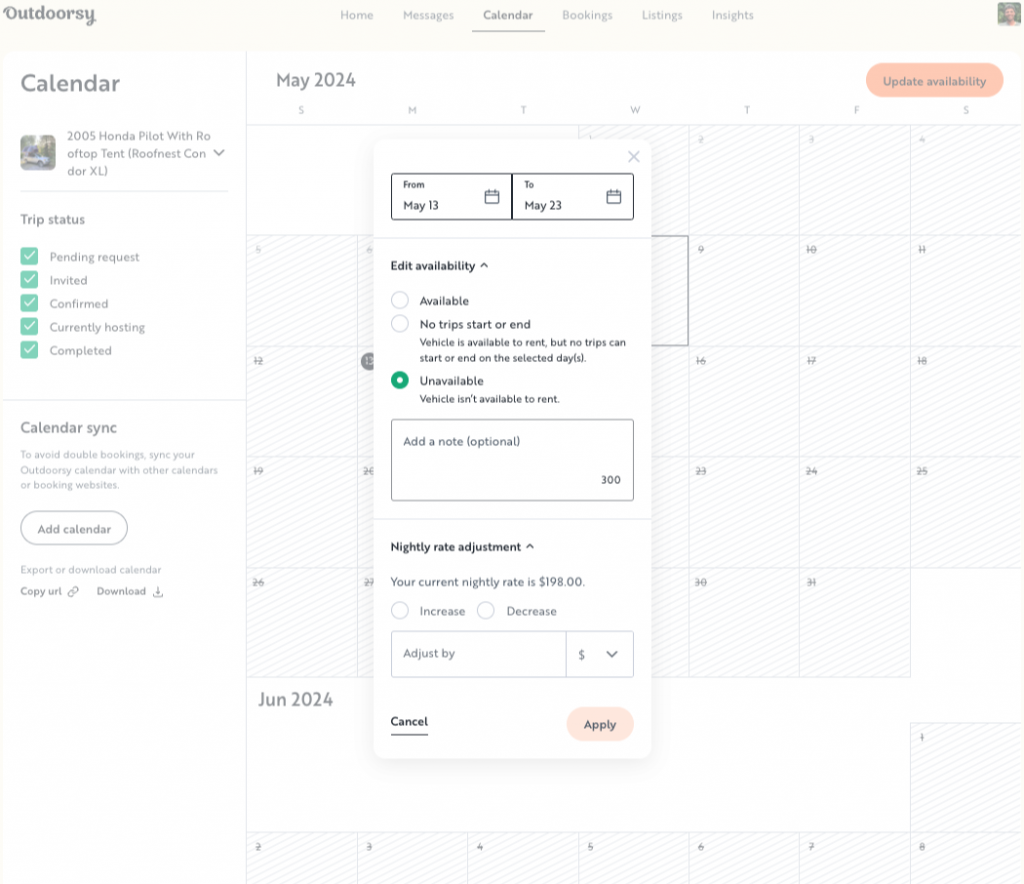Select May 24 calendar cell
This screenshot has width=1024, height=884.
click(x=855, y=513)
